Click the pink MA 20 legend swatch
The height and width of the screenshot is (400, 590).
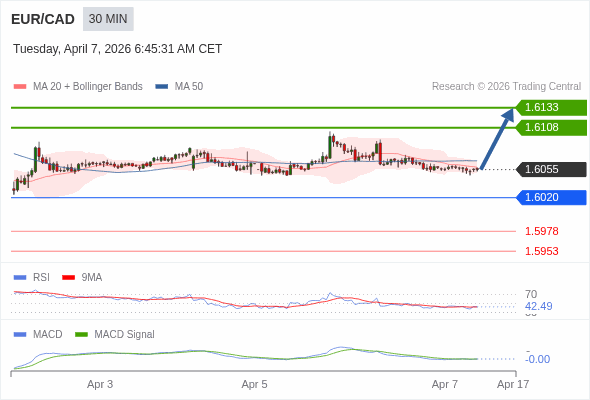[x=20, y=87]
